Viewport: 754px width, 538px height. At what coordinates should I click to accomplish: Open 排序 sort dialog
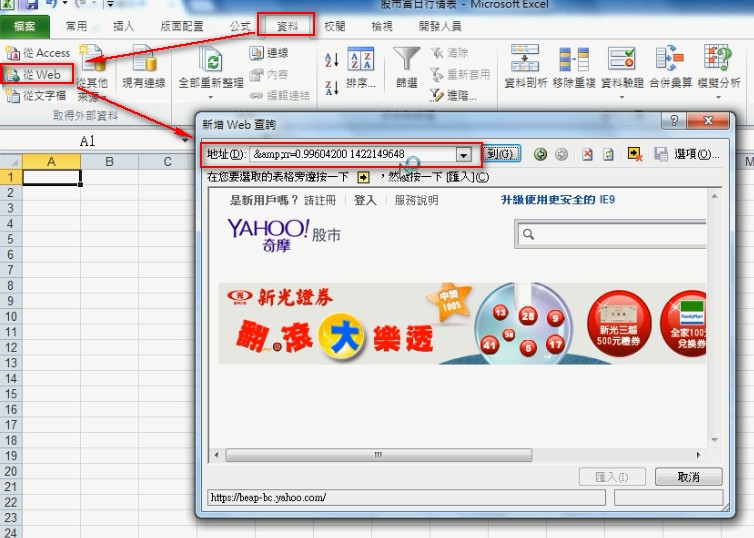click(x=361, y=68)
